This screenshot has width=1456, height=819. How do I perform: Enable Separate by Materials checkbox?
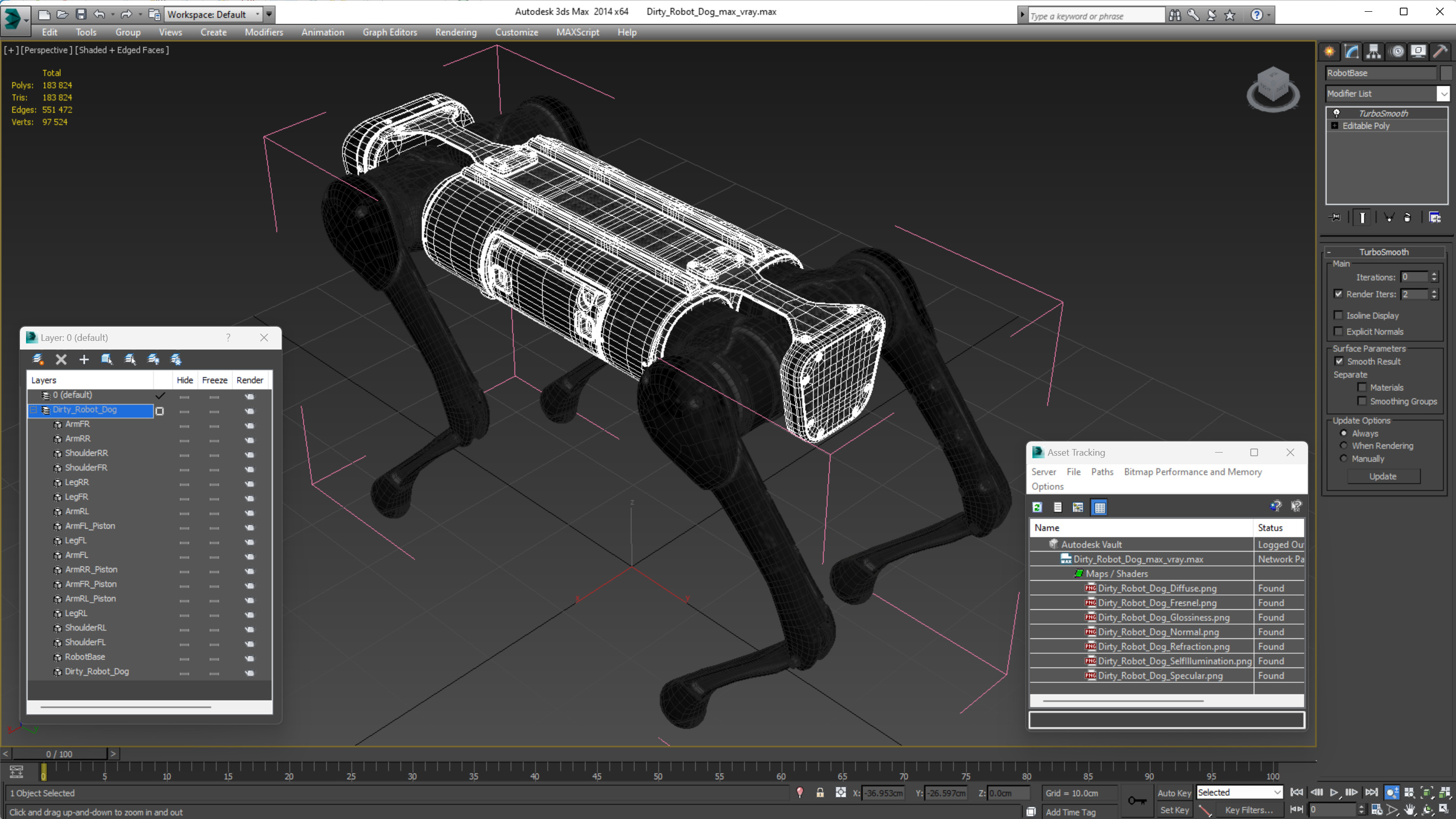click(x=1362, y=387)
